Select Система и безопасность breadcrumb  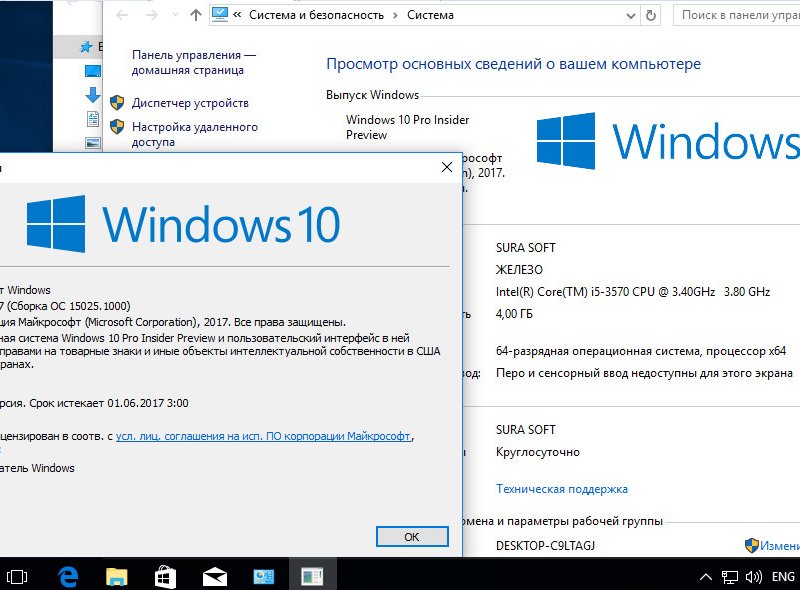point(316,15)
